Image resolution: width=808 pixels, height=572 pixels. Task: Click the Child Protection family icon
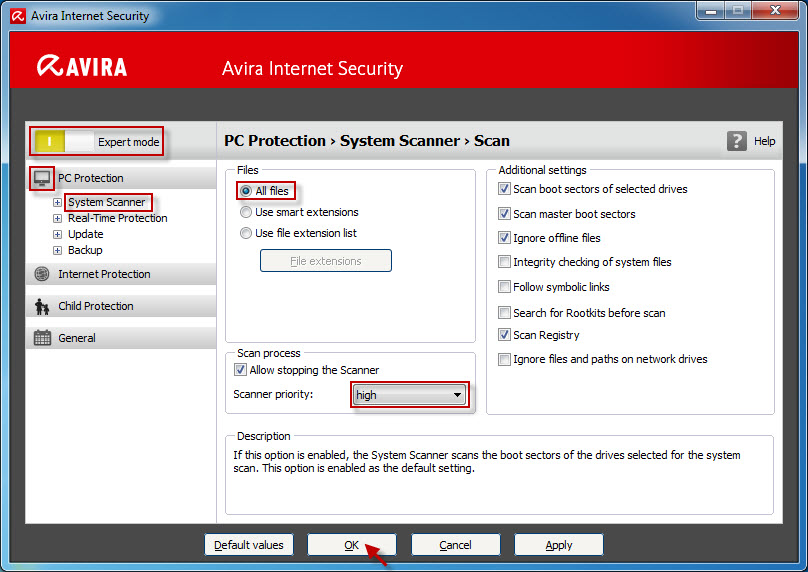coord(42,307)
